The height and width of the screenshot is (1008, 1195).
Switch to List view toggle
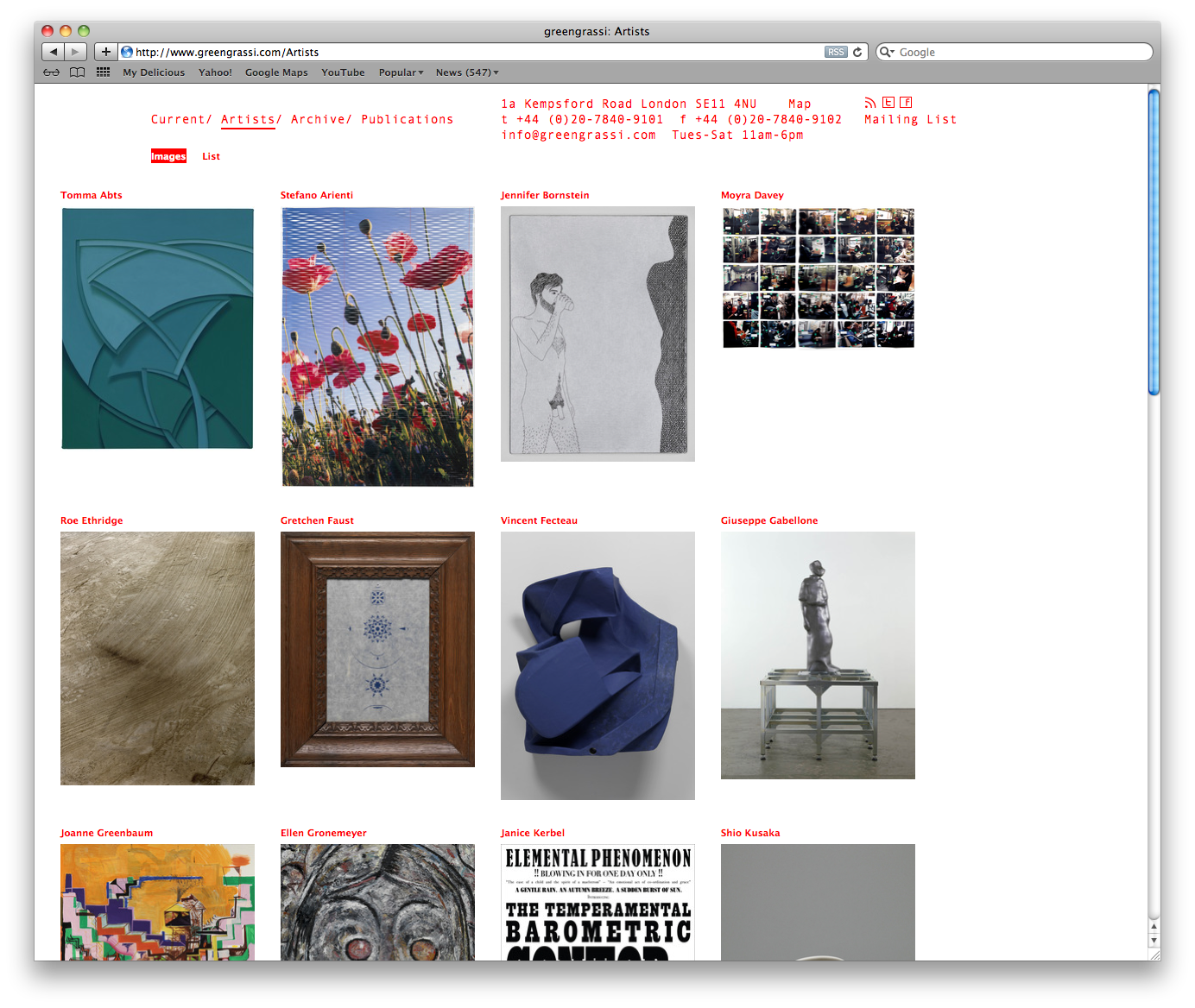[x=212, y=156]
